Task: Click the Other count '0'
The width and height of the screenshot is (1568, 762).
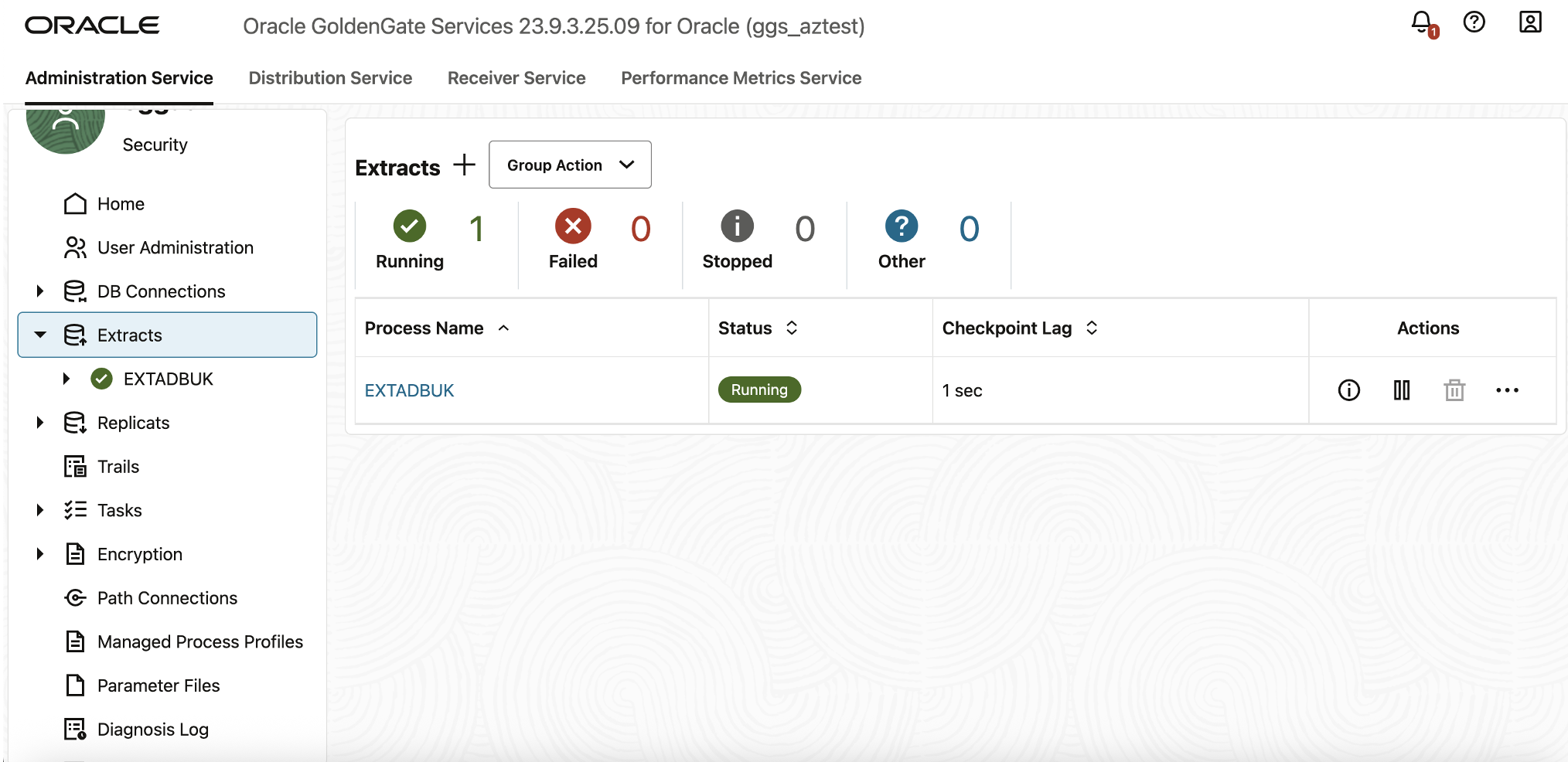Action: pyautogui.click(x=969, y=229)
